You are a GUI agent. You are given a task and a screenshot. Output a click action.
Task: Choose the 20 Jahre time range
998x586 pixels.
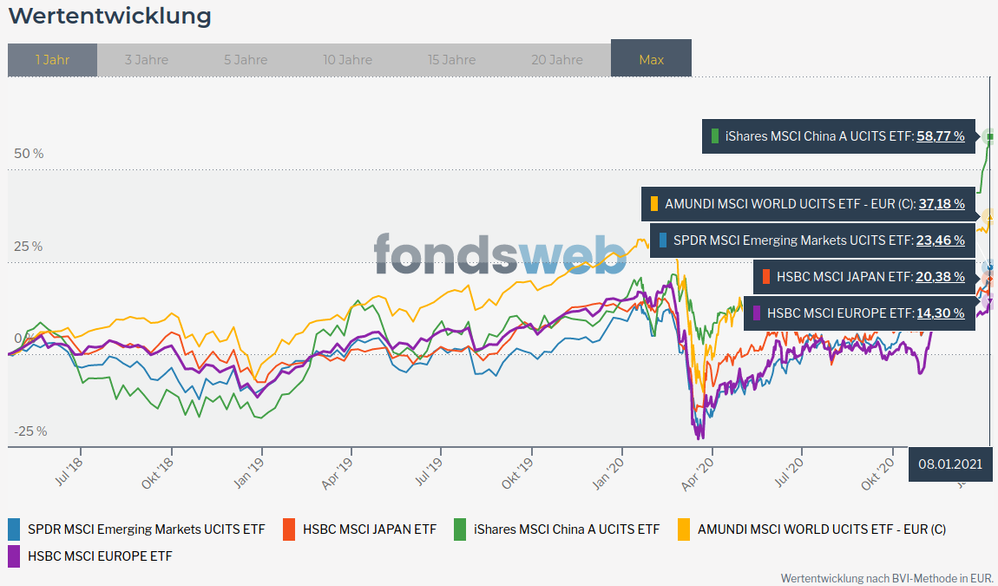pyautogui.click(x=557, y=60)
